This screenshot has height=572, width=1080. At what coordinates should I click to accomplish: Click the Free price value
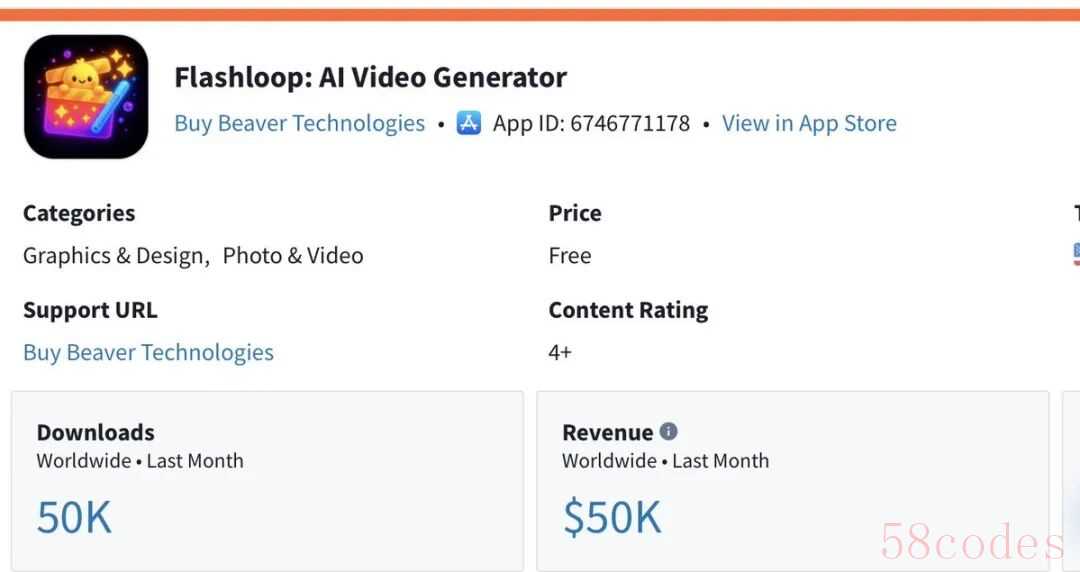pos(570,256)
